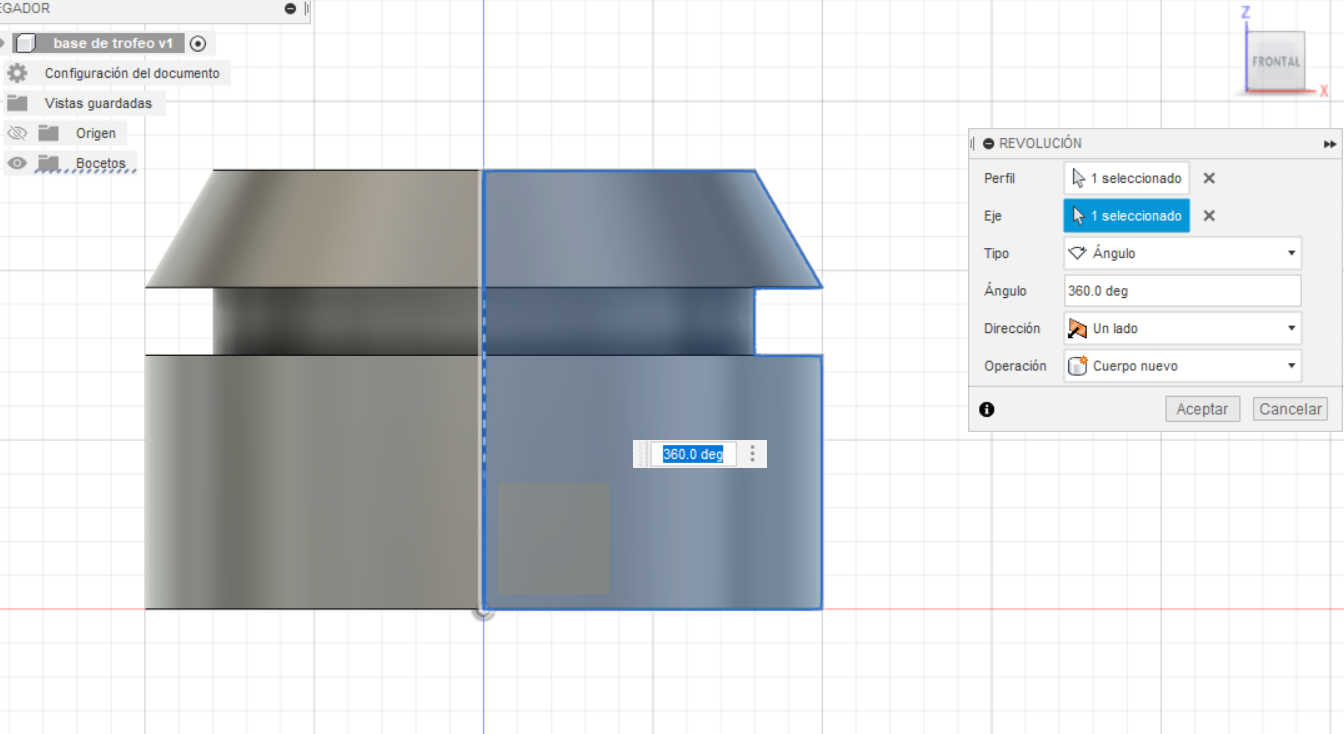The image size is (1344, 734).
Task: Activate the base de trofeo v1 radio button
Action: (x=198, y=43)
